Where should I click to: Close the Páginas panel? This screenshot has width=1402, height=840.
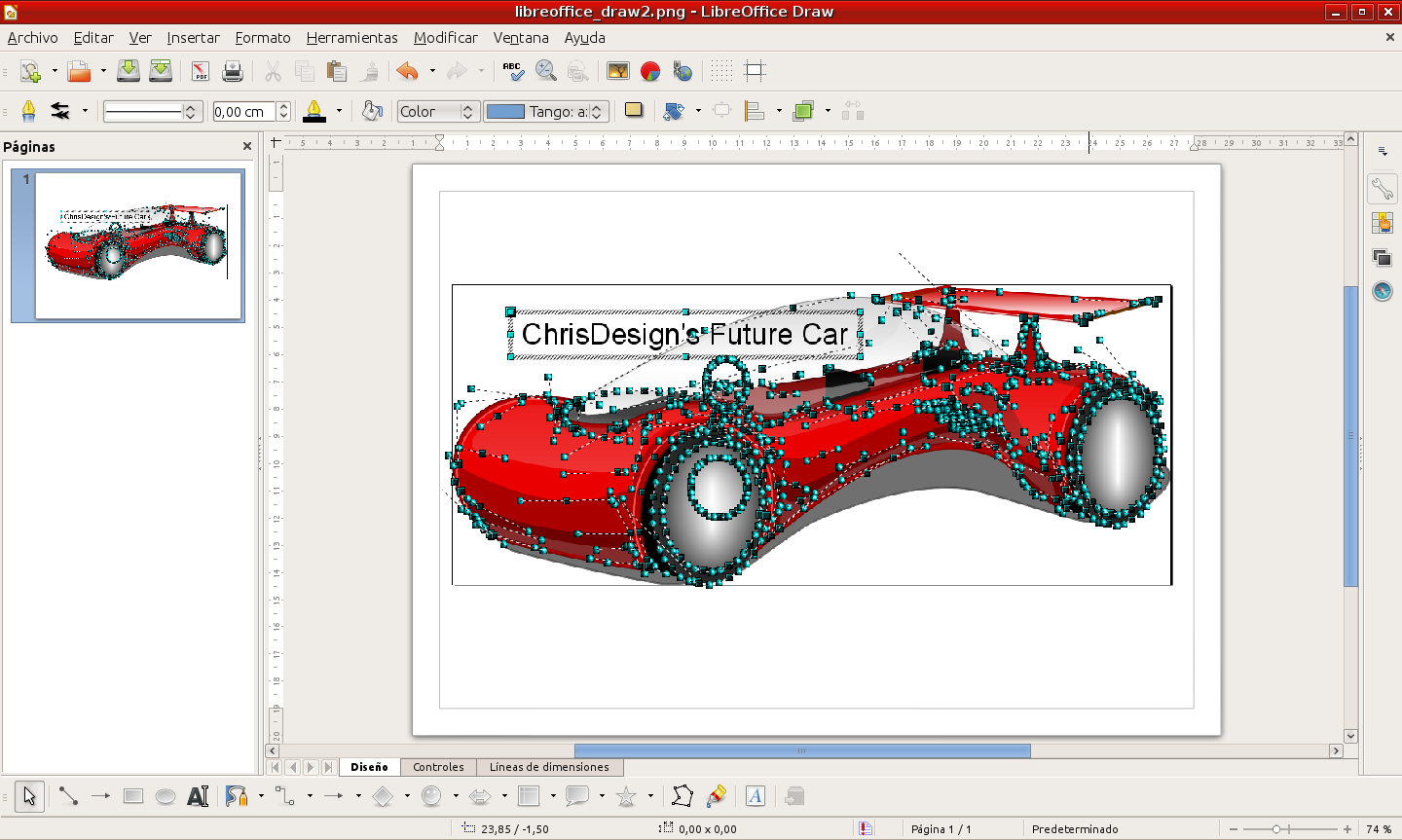pos(247,146)
